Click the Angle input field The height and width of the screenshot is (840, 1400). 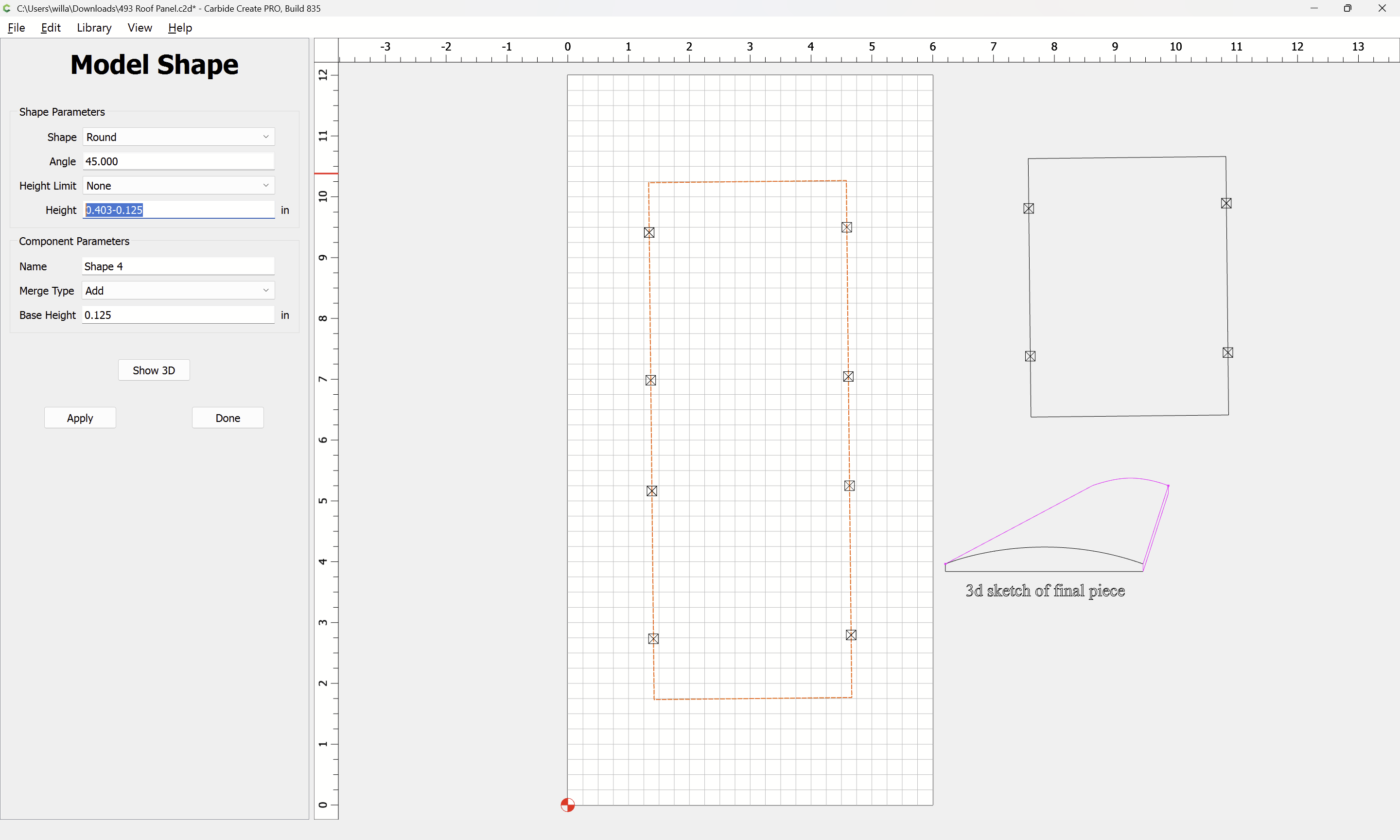point(178,161)
